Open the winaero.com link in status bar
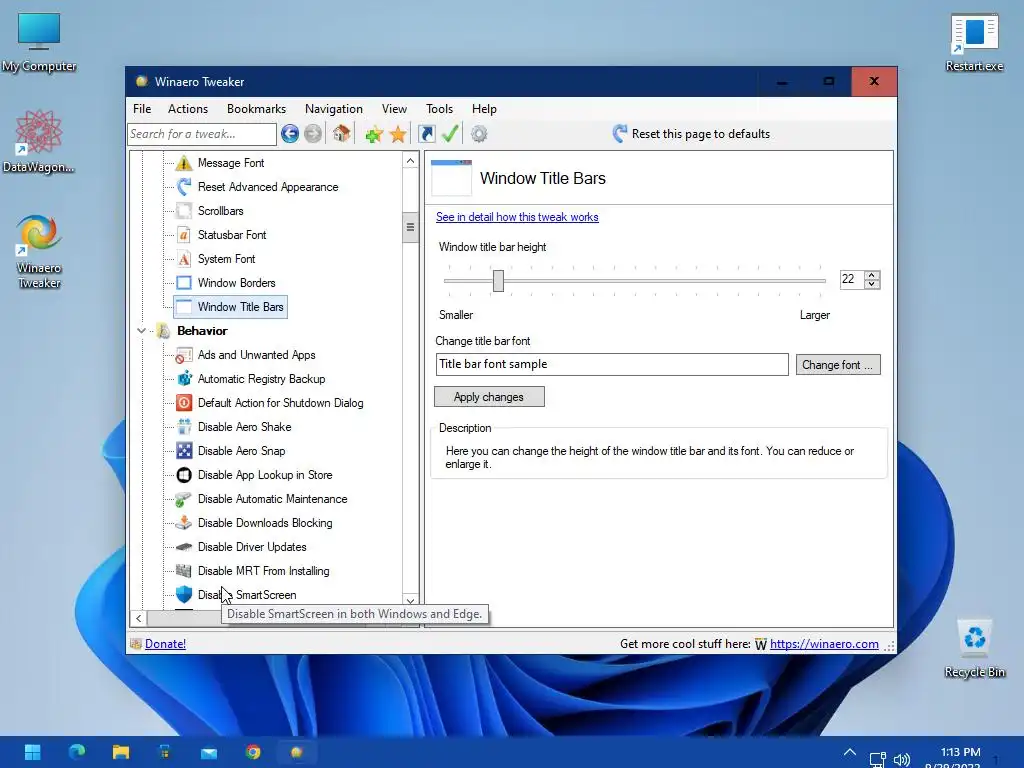 click(x=824, y=644)
